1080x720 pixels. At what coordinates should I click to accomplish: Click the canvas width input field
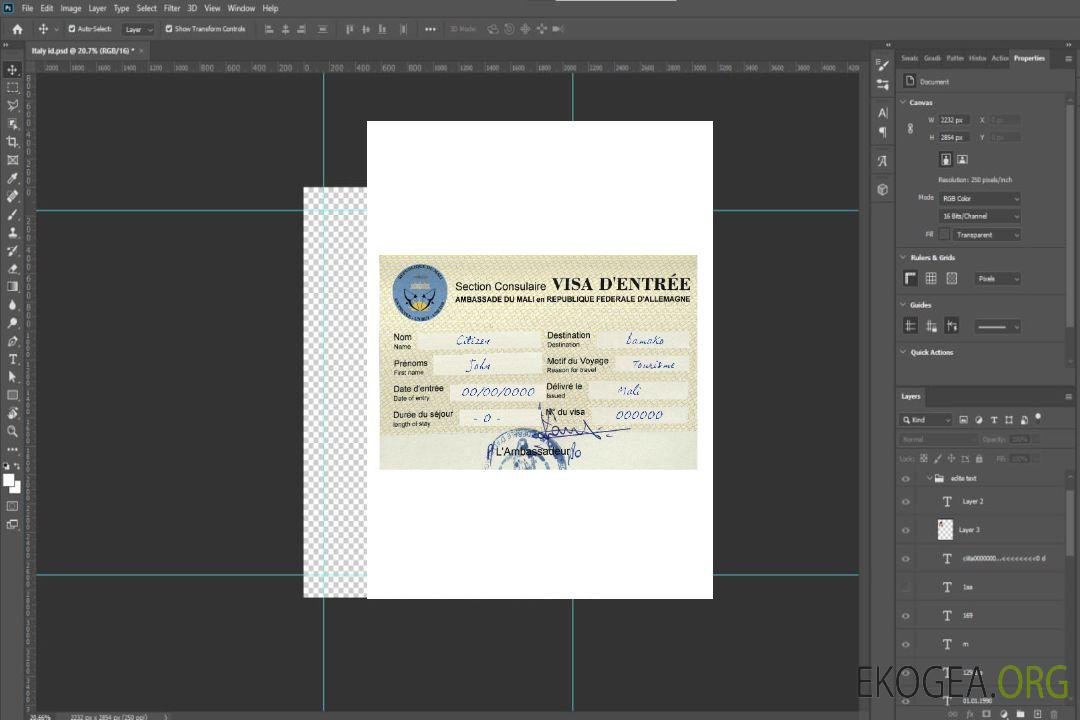point(954,120)
